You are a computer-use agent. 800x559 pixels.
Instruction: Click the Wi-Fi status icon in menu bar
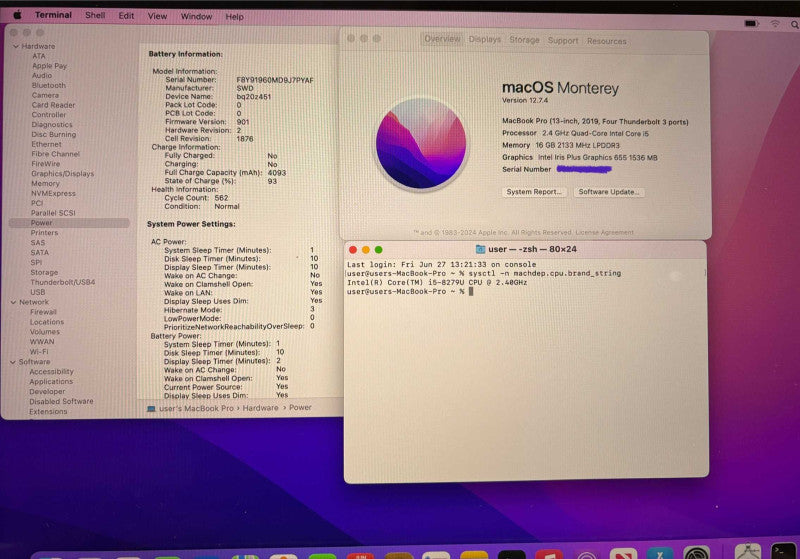pyautogui.click(x=774, y=24)
